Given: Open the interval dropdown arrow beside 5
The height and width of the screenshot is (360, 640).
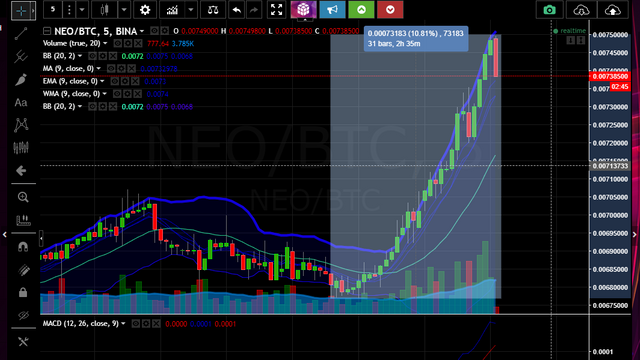Looking at the screenshot, I should pos(82,10).
